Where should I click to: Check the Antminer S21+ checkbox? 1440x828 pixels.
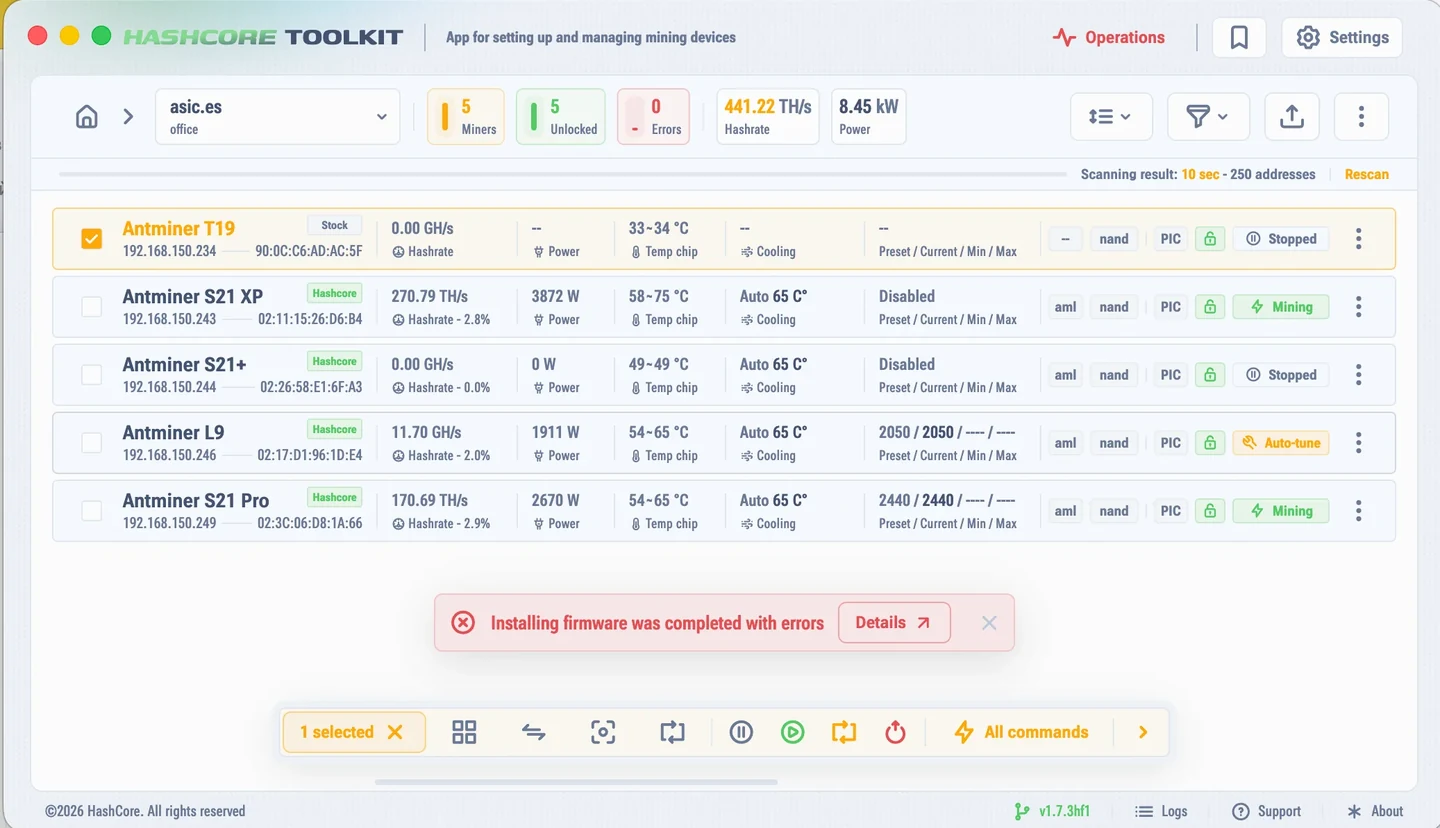(x=91, y=375)
